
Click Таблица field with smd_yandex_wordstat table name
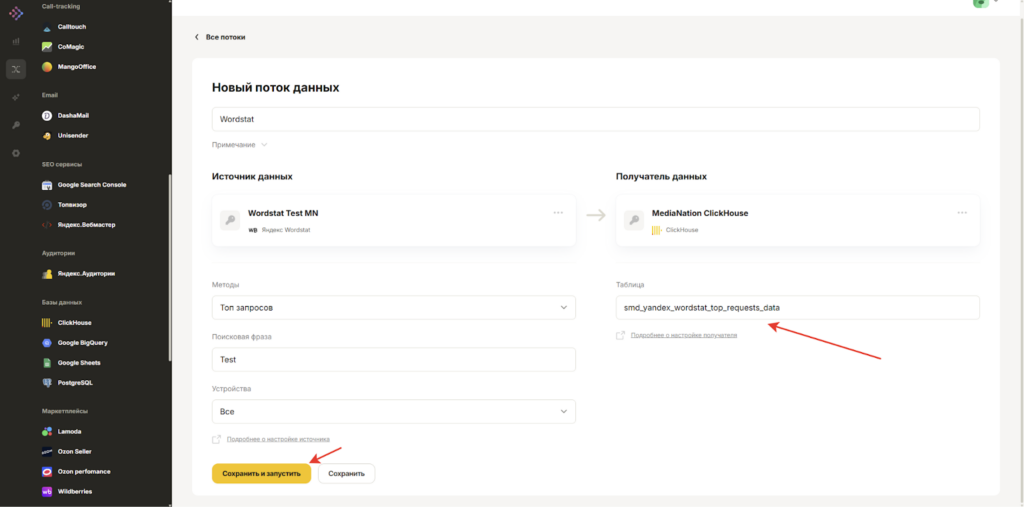point(797,308)
